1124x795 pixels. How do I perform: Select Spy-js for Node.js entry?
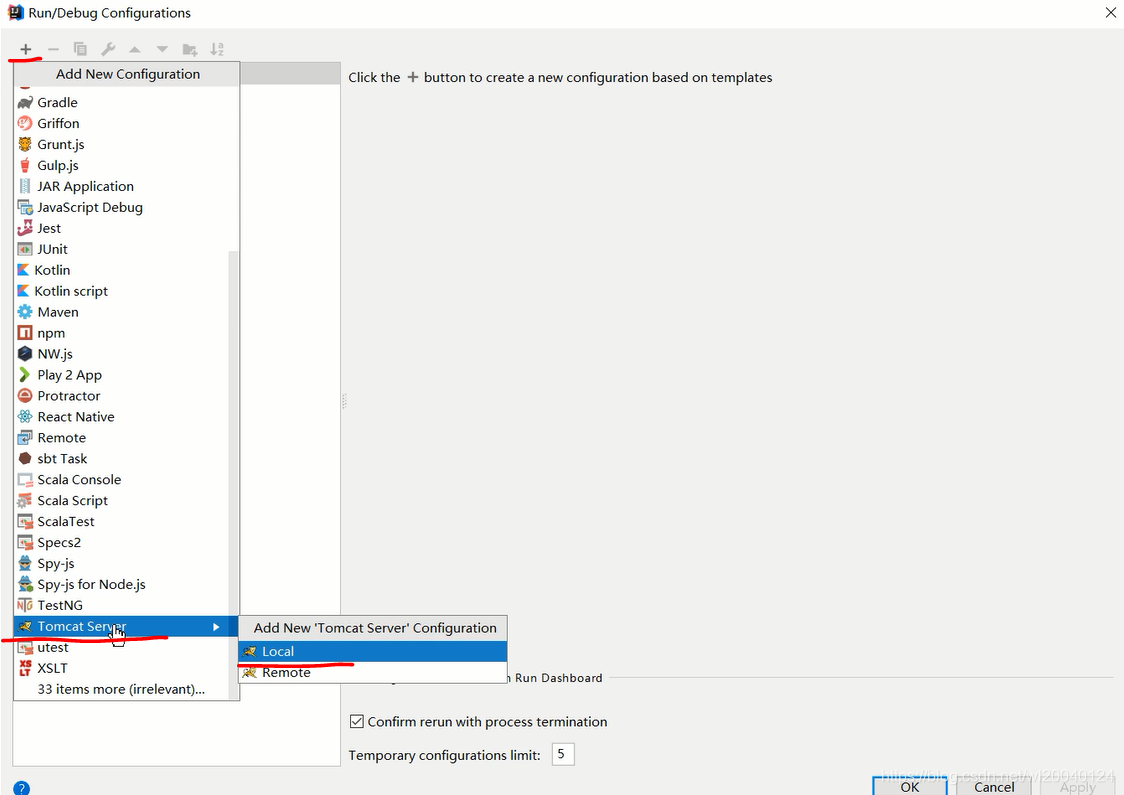pyautogui.click(x=122, y=584)
